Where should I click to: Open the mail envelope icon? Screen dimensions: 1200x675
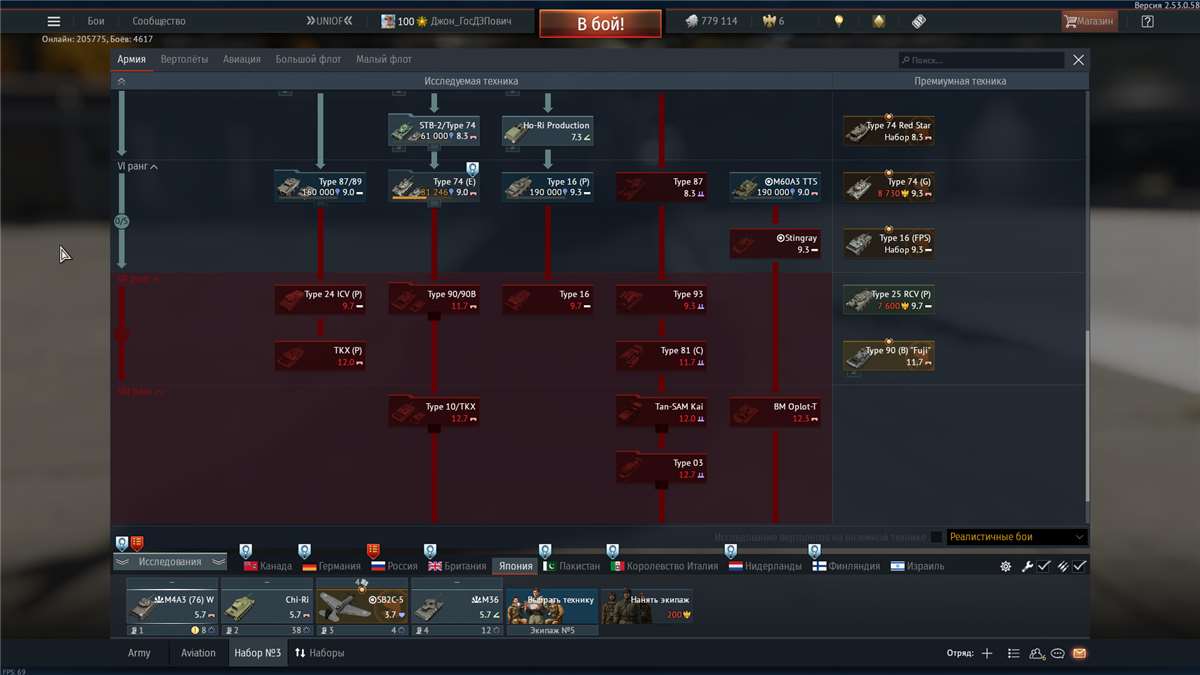coord(1079,653)
